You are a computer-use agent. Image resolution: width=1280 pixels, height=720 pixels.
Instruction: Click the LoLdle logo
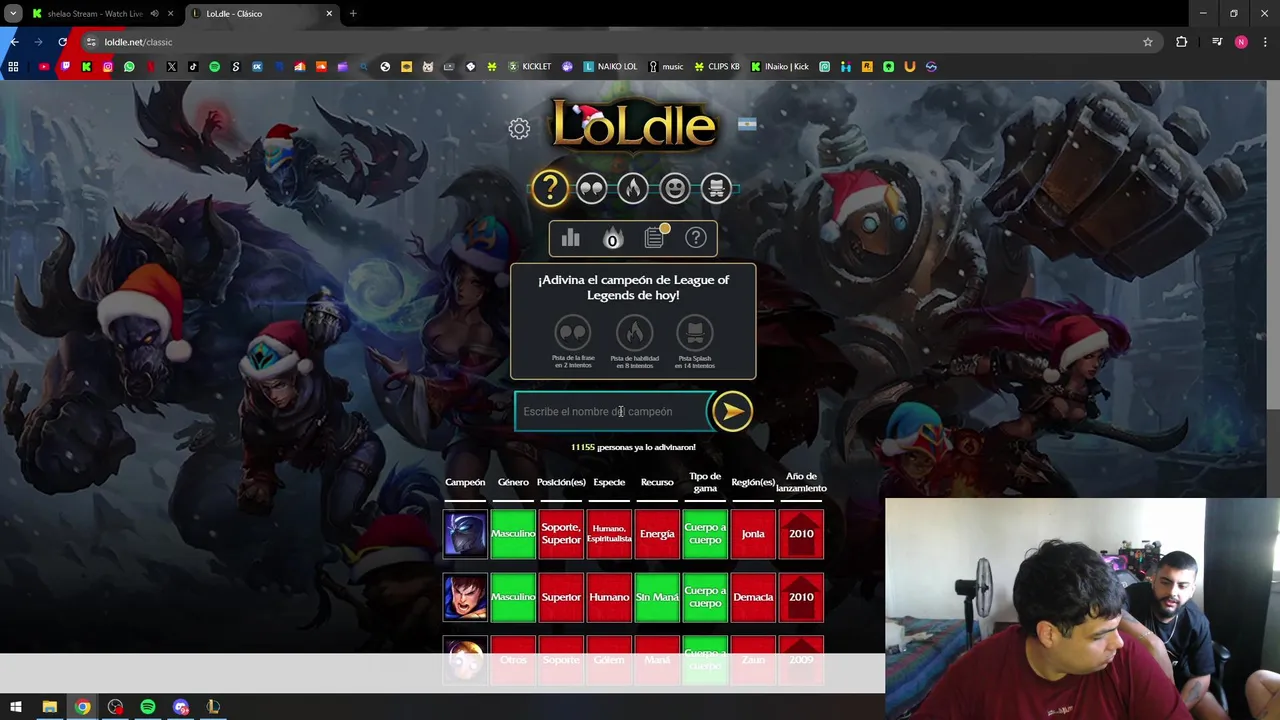pyautogui.click(x=634, y=124)
